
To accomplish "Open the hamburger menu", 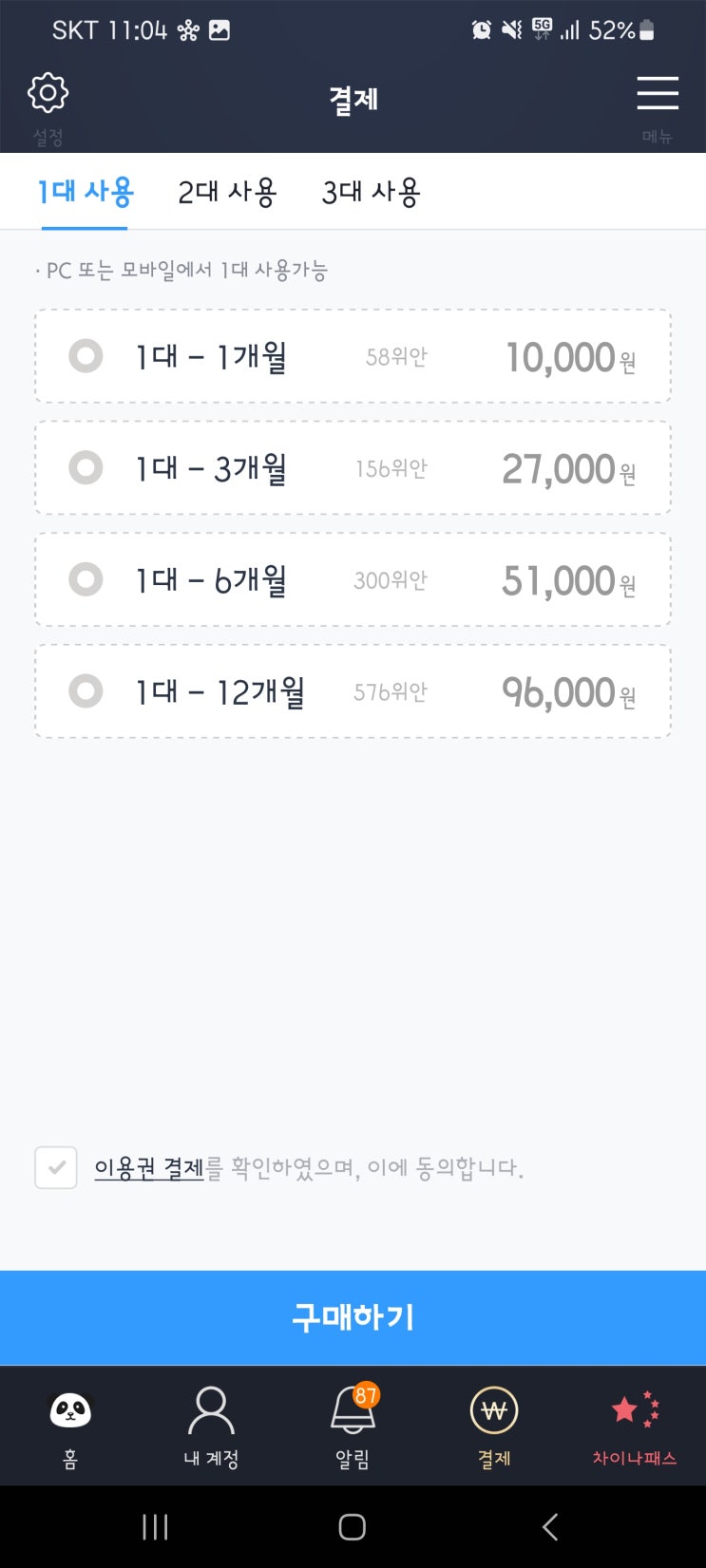I will click(657, 94).
